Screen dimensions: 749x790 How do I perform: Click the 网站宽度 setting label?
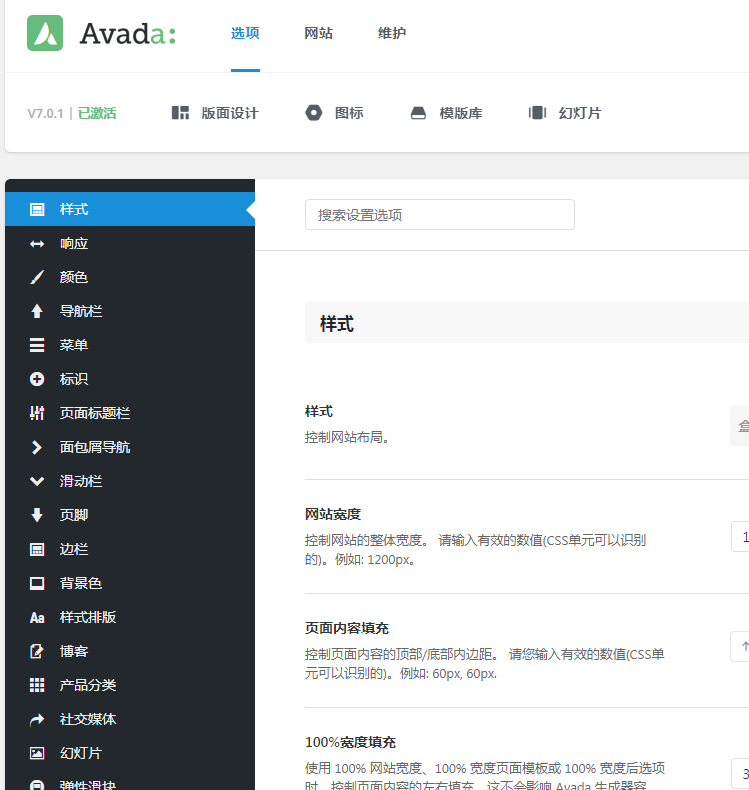pos(333,514)
